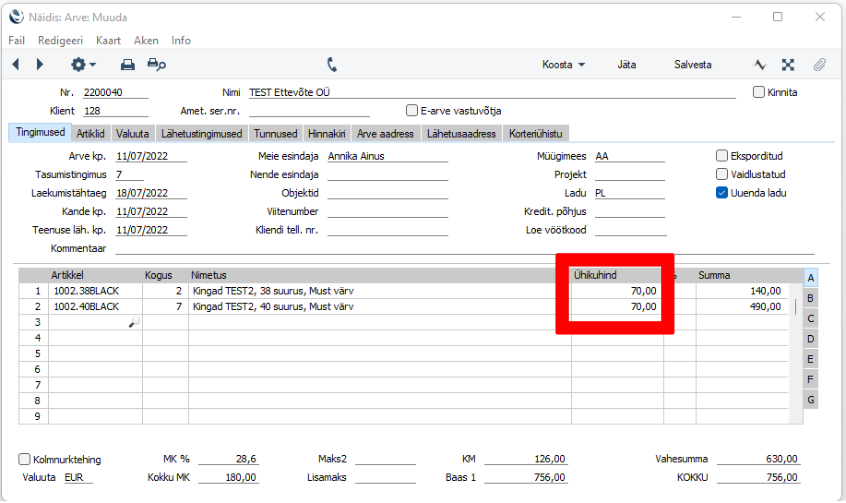
Task: Open print preview icon
Action: pyautogui.click(x=156, y=65)
